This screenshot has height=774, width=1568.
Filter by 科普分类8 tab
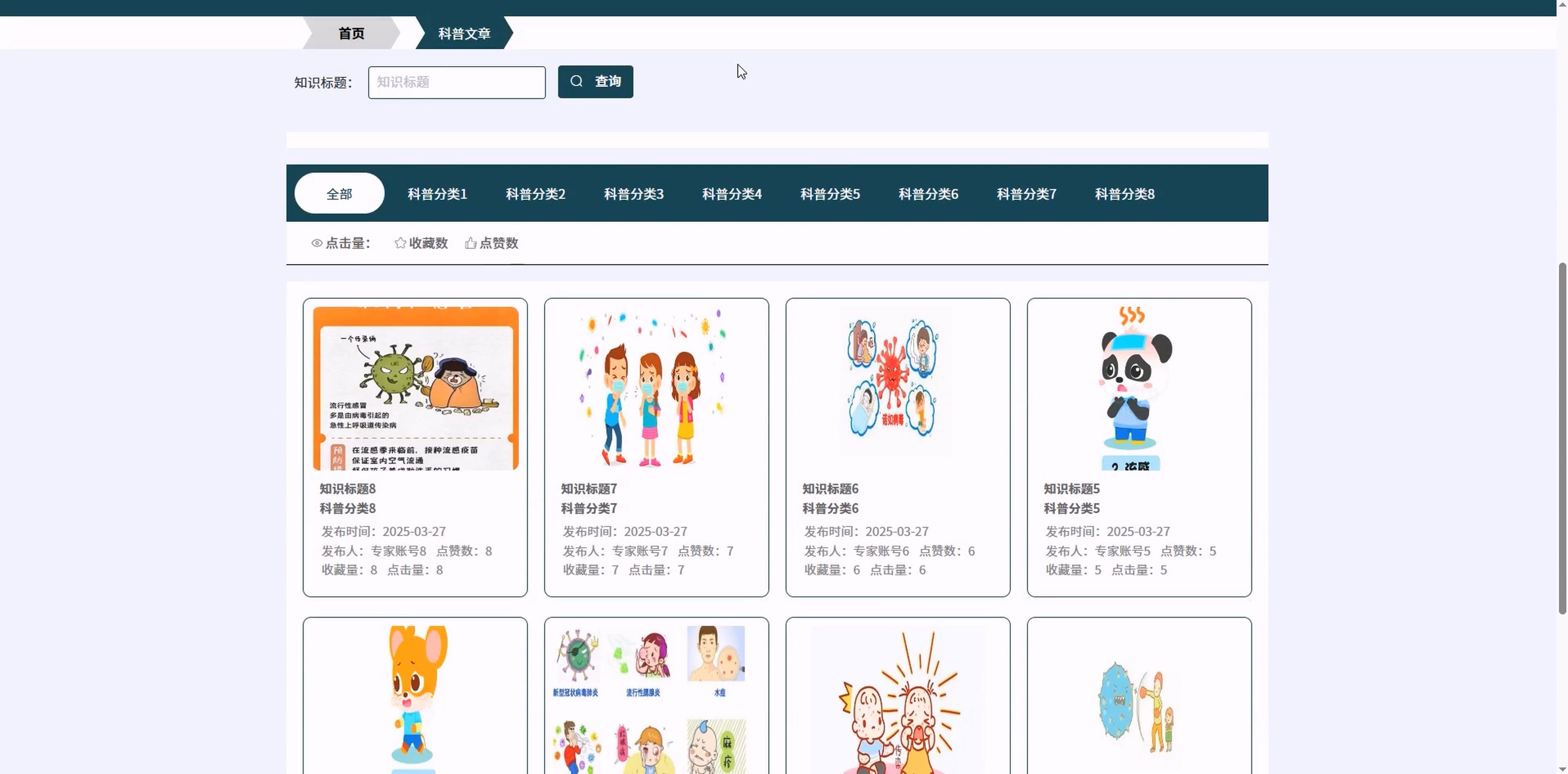(x=1124, y=193)
